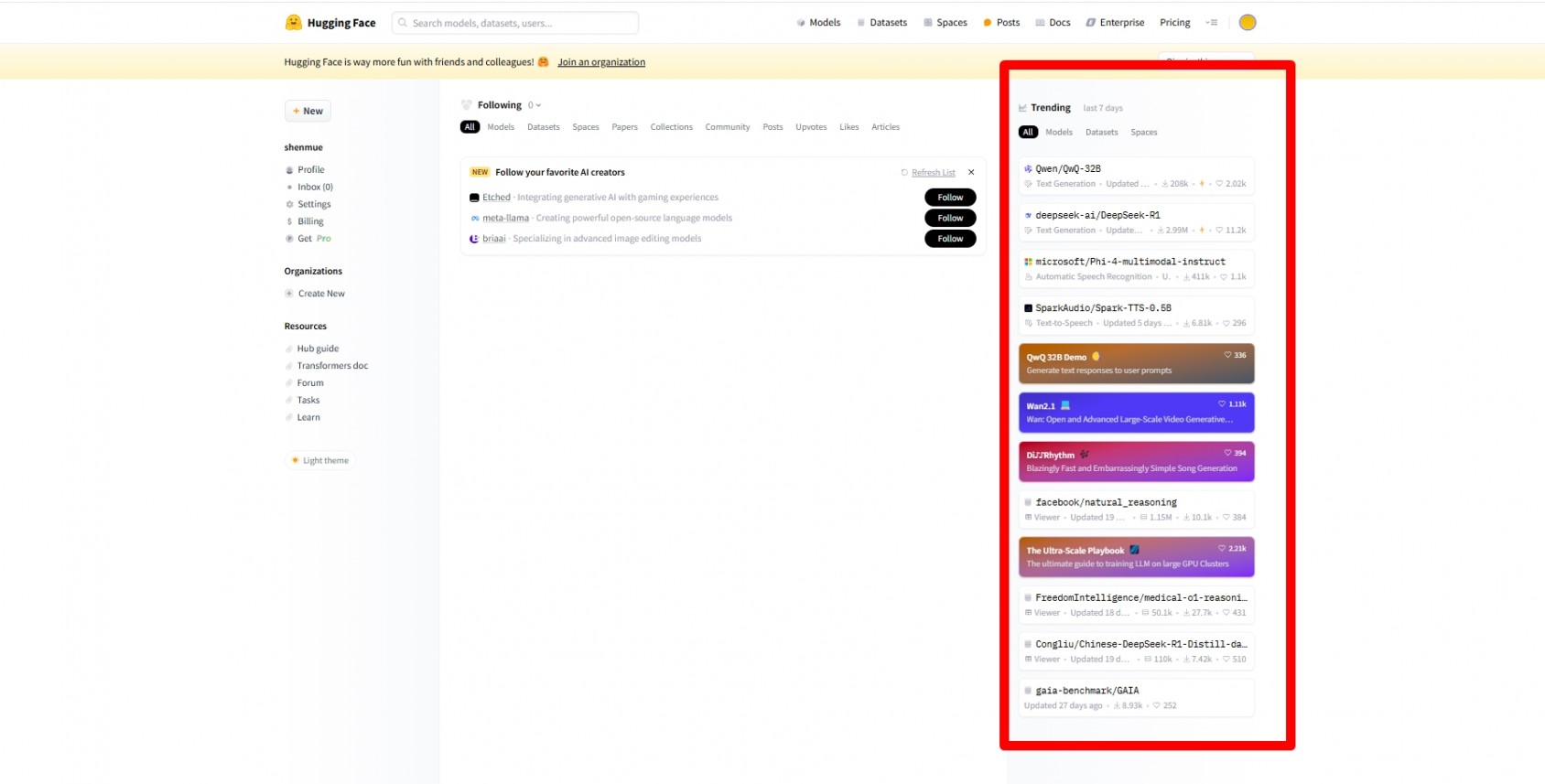This screenshot has height=784, width=1545.
Task: Select the Posts feed tab
Action: coord(773,127)
